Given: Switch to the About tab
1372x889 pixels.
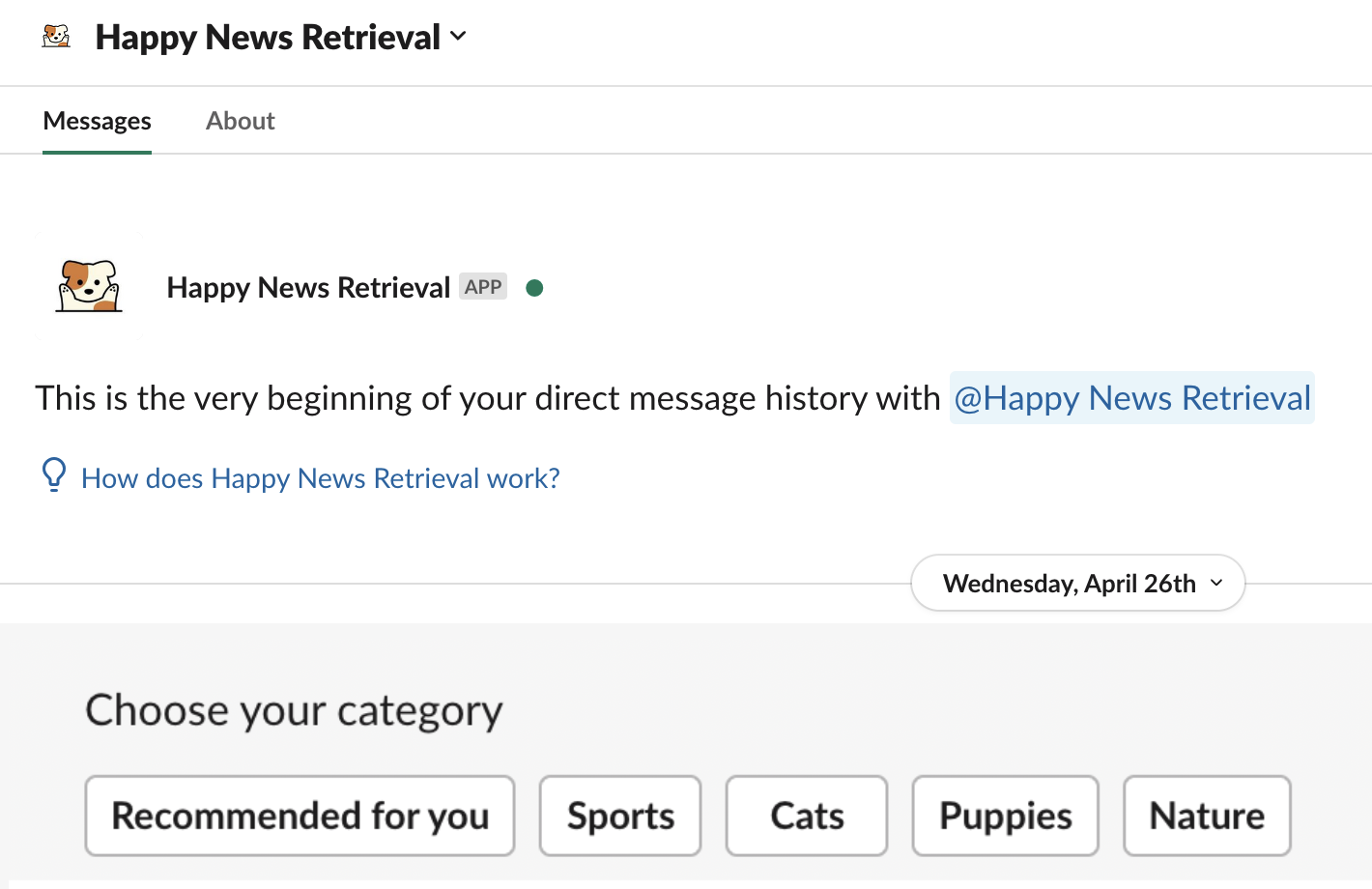Looking at the screenshot, I should click(241, 121).
